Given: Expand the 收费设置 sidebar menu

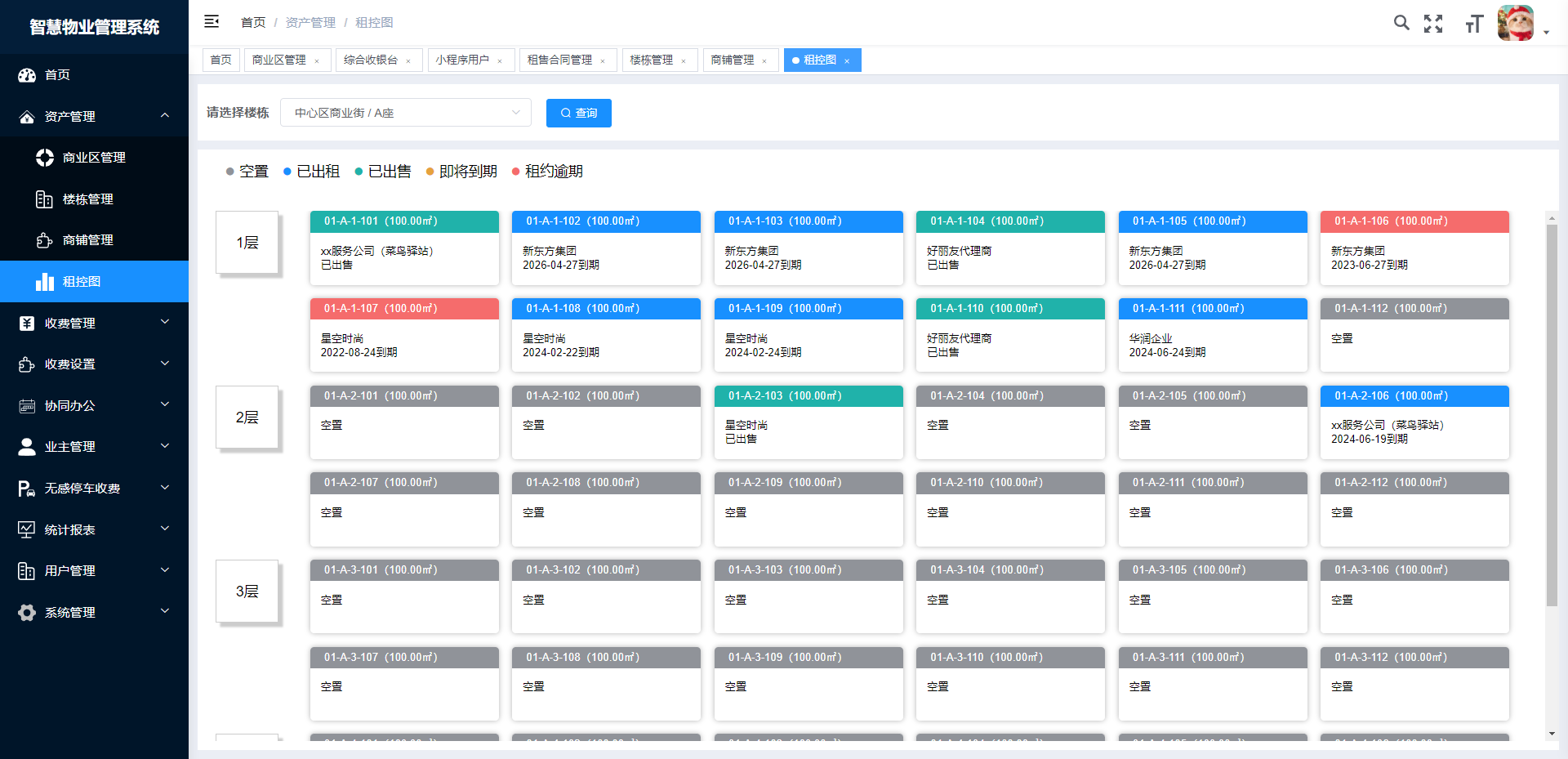Looking at the screenshot, I should pos(165,364).
